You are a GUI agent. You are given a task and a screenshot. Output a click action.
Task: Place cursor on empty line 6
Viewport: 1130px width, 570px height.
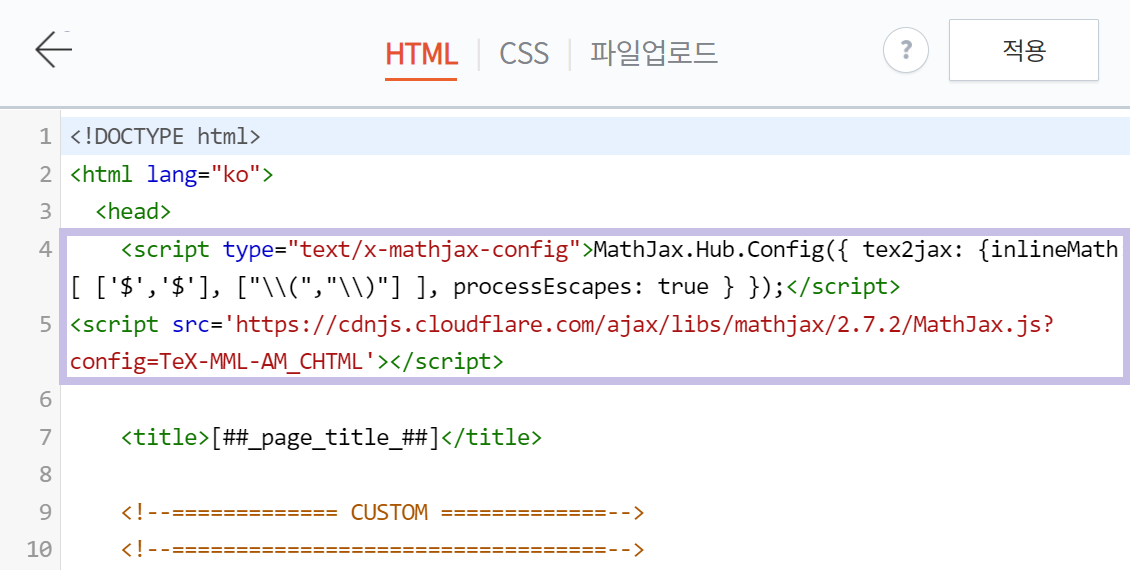tap(595, 399)
